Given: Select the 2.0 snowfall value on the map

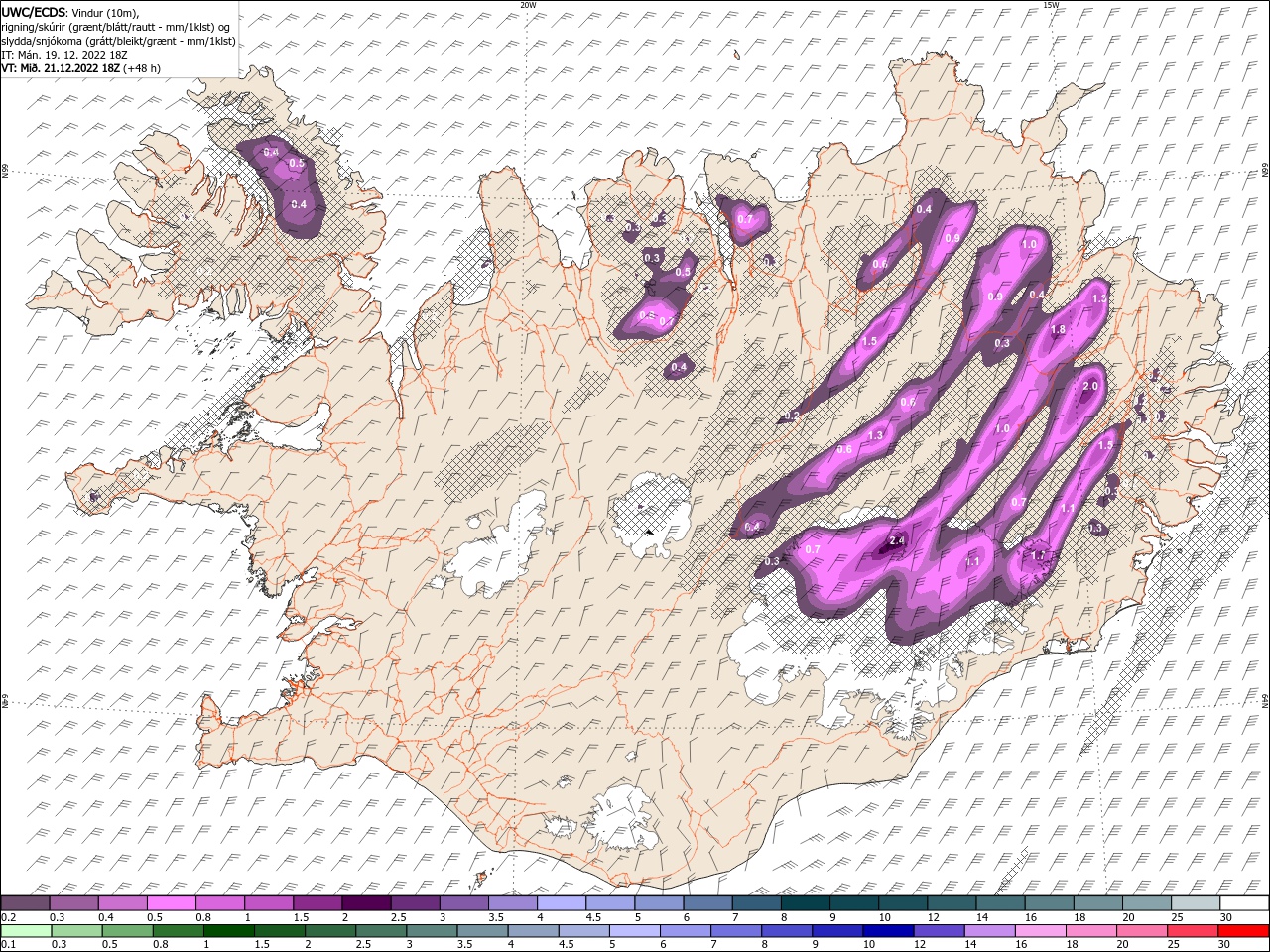Looking at the screenshot, I should click(x=1090, y=386).
